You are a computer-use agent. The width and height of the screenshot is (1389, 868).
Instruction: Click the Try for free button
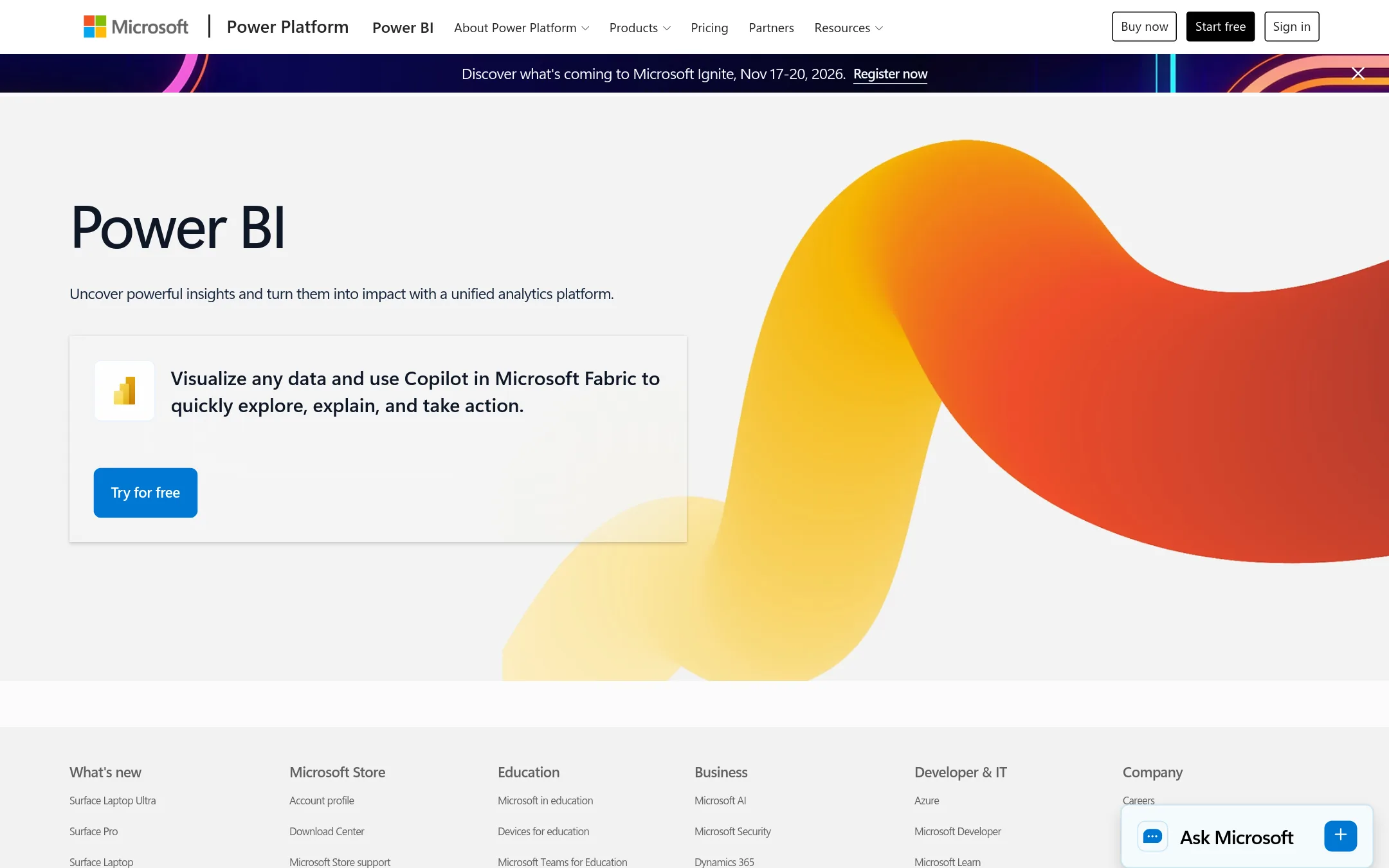[x=145, y=493]
